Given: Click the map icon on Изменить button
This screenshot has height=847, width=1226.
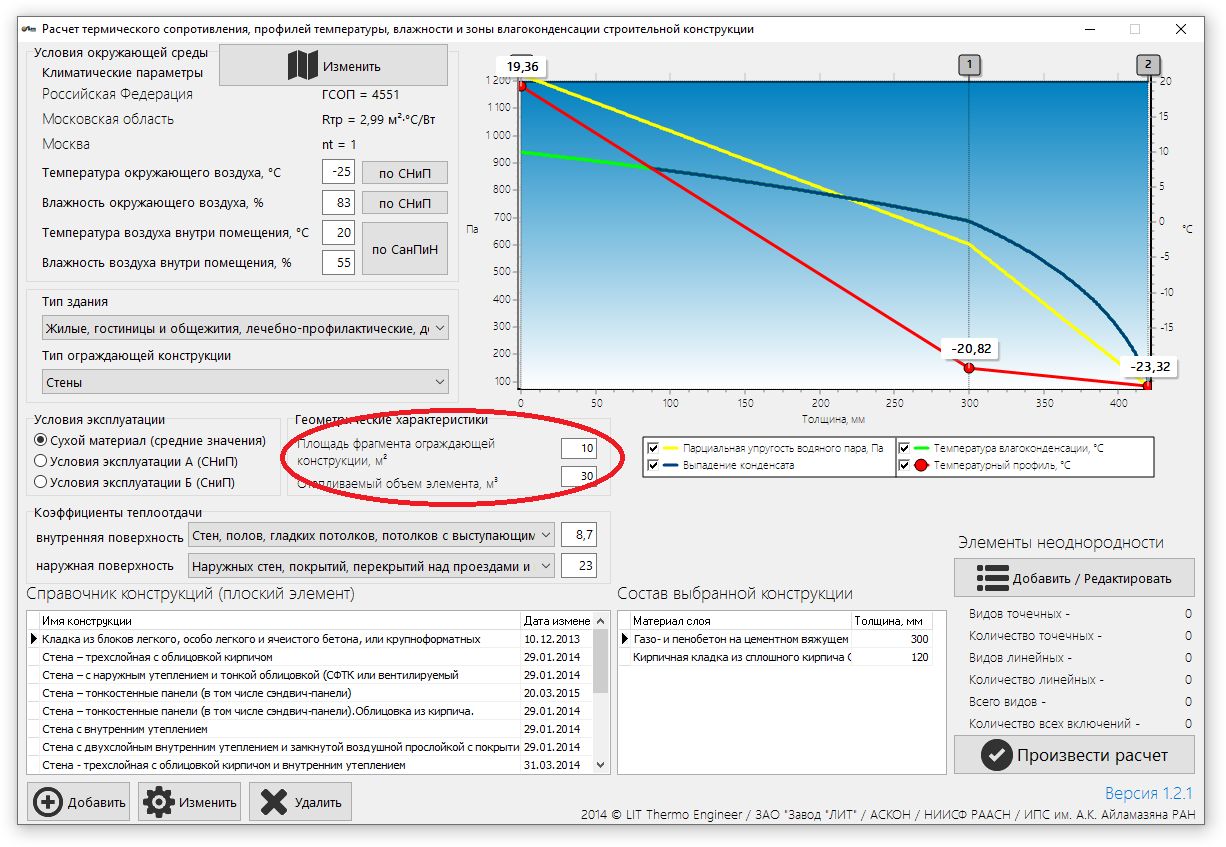Looking at the screenshot, I should pos(303,66).
